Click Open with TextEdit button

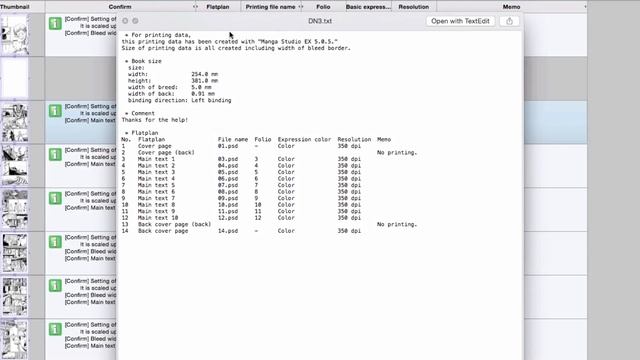(x=460, y=21)
